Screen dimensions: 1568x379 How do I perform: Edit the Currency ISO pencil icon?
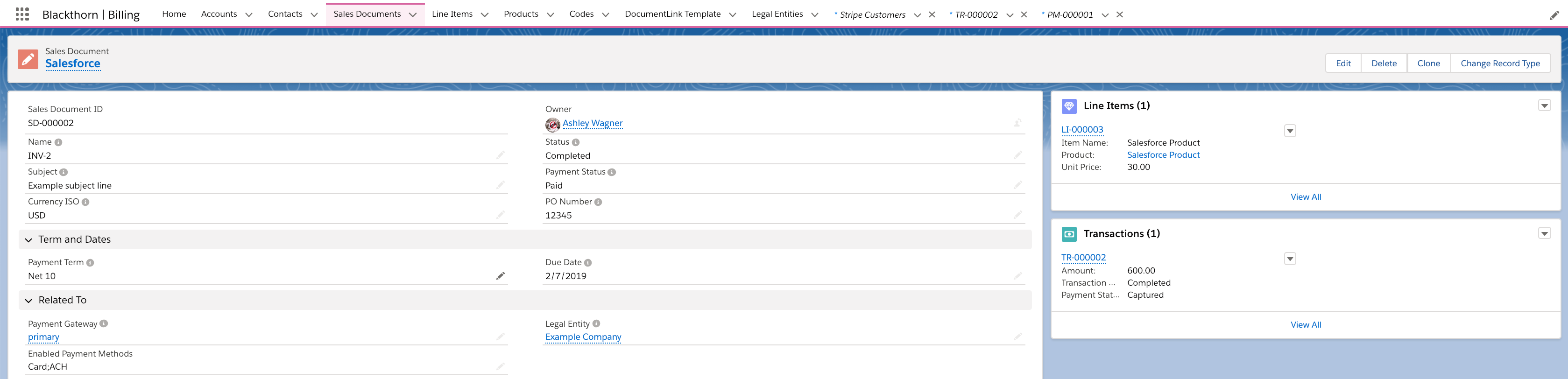coord(501,215)
